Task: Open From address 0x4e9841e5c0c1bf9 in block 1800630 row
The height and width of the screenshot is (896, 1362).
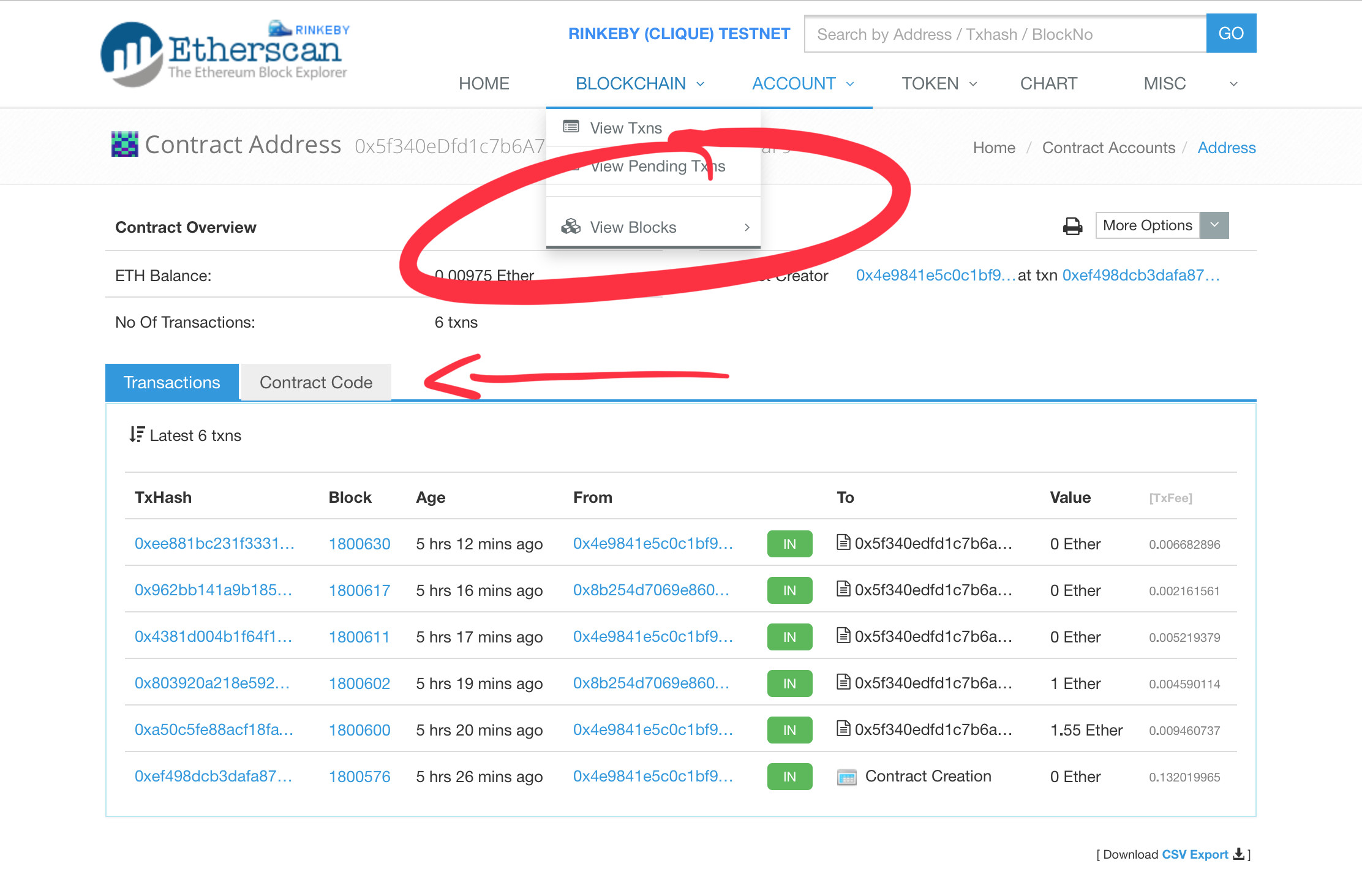Action: click(653, 543)
